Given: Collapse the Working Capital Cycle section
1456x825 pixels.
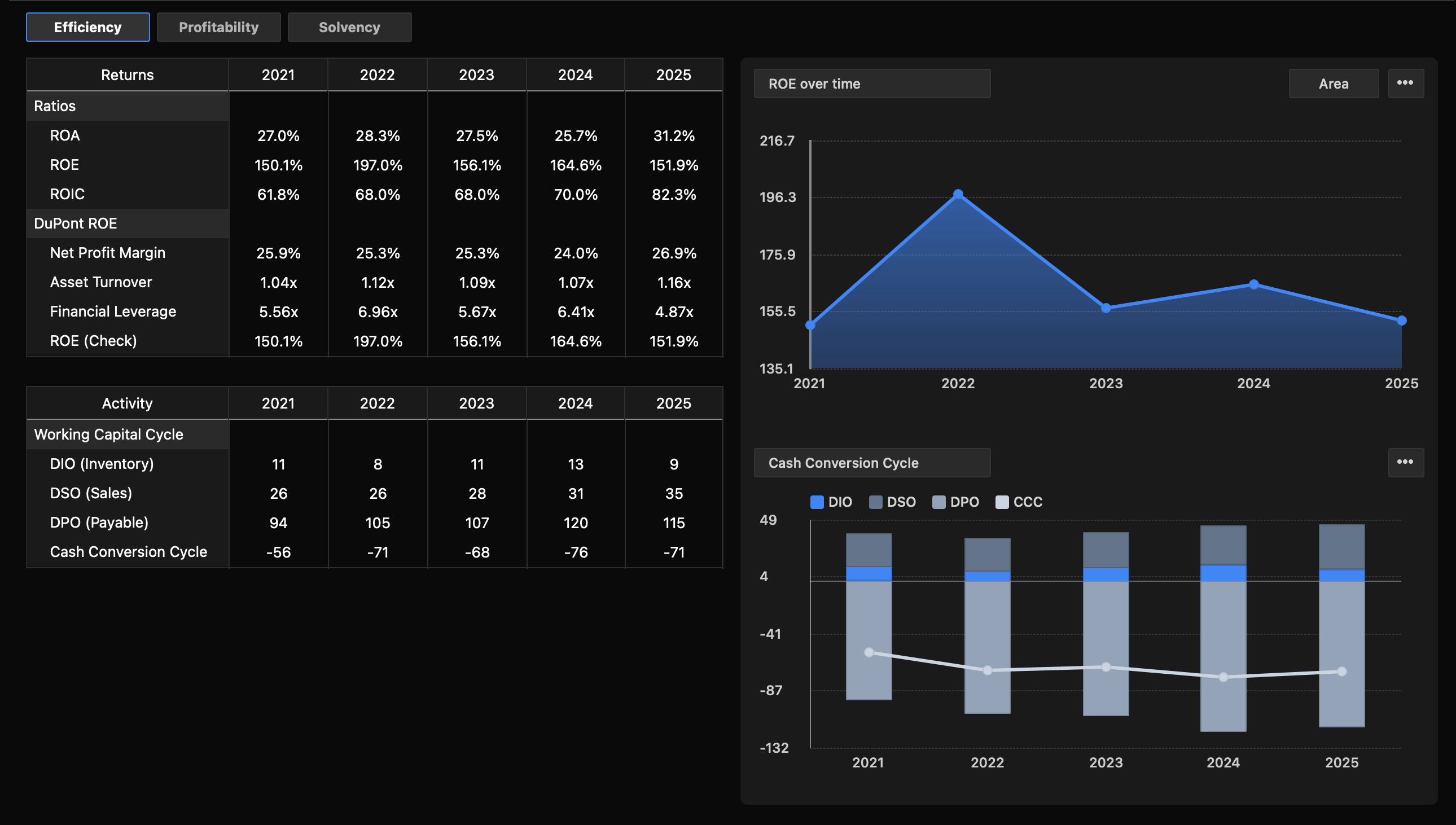Looking at the screenshot, I should pyautogui.click(x=108, y=434).
